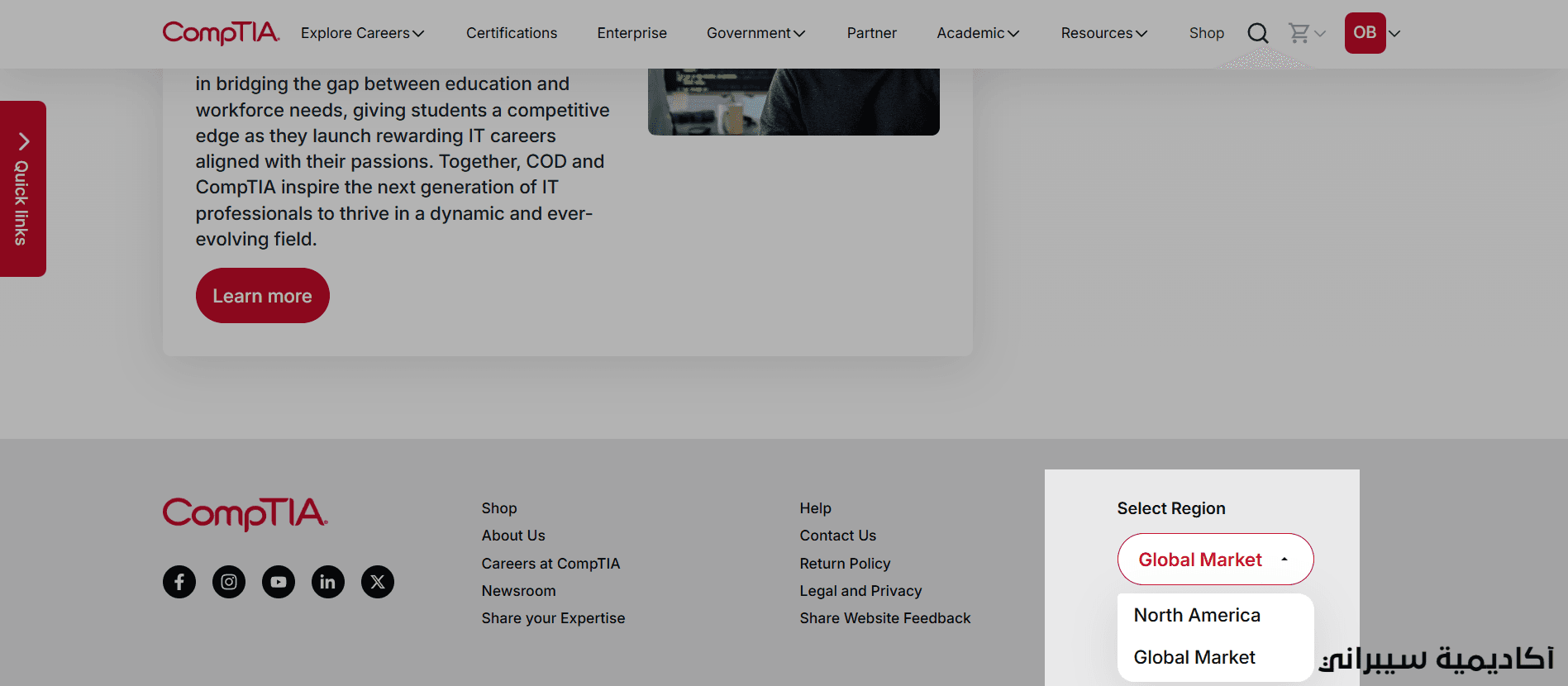Open Careers at CompTIA link
The image size is (1568, 686).
pyautogui.click(x=550, y=564)
